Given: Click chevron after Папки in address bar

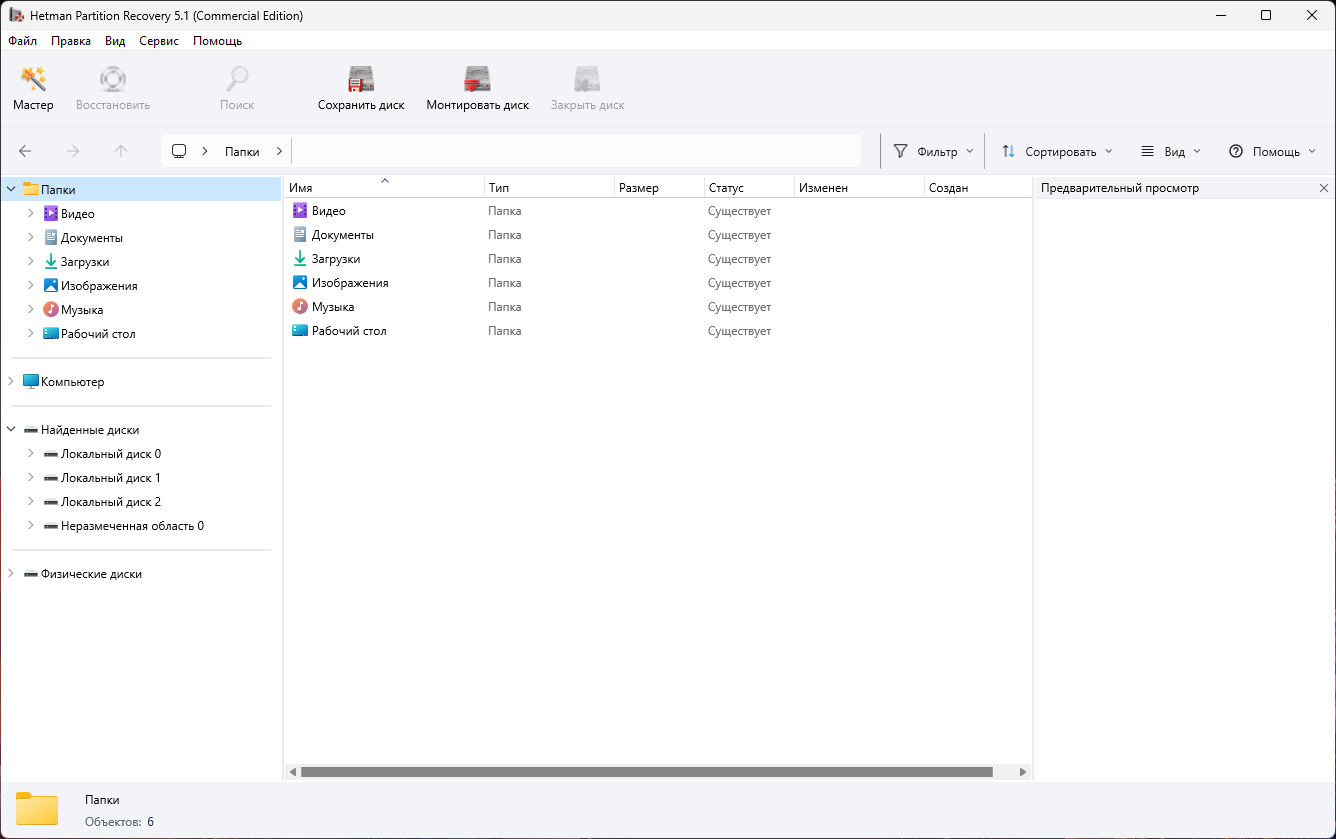Looking at the screenshot, I should [279, 152].
